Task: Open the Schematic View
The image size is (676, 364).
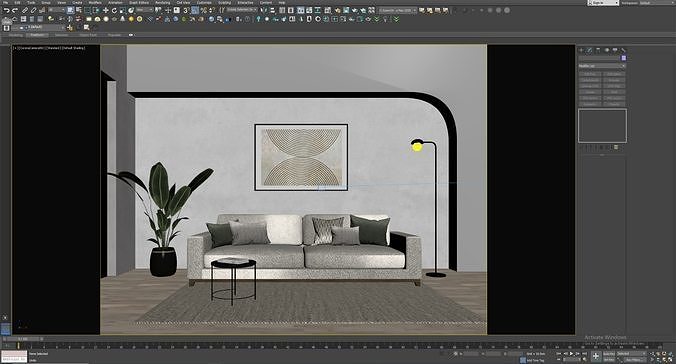Action: pos(318,10)
